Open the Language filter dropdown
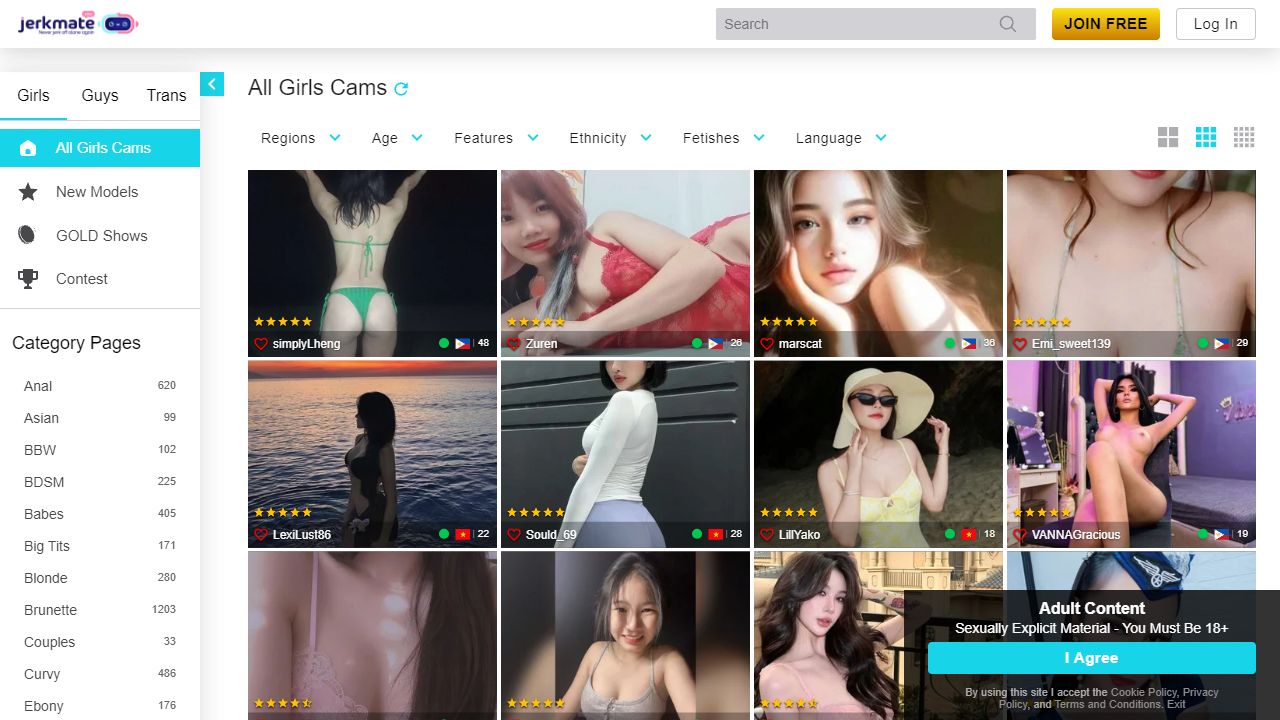The image size is (1280, 720). click(841, 138)
